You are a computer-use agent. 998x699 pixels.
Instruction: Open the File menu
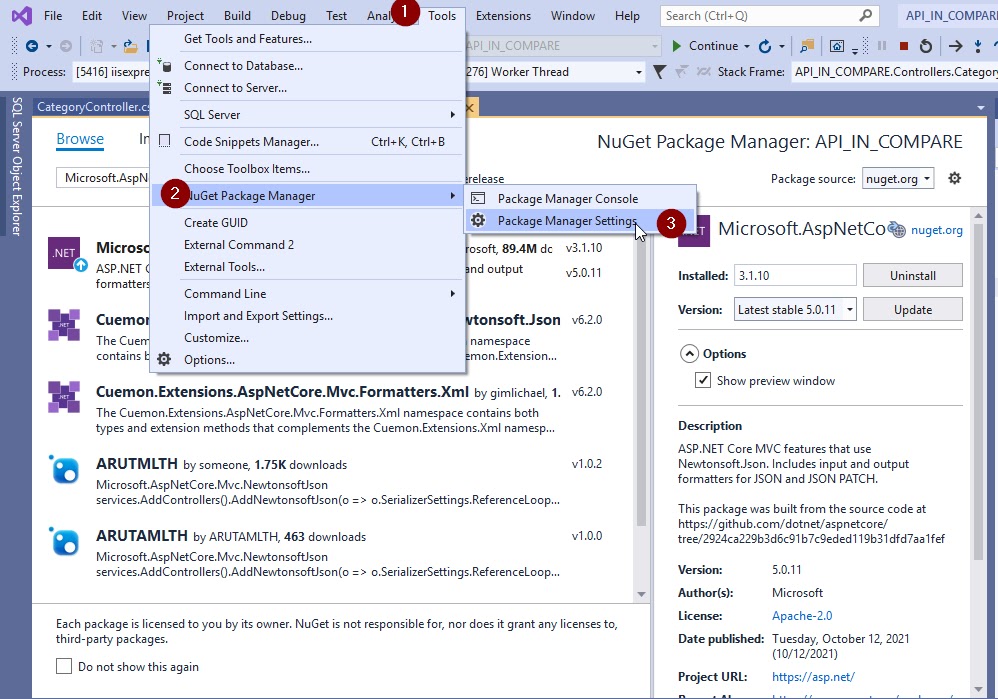53,15
